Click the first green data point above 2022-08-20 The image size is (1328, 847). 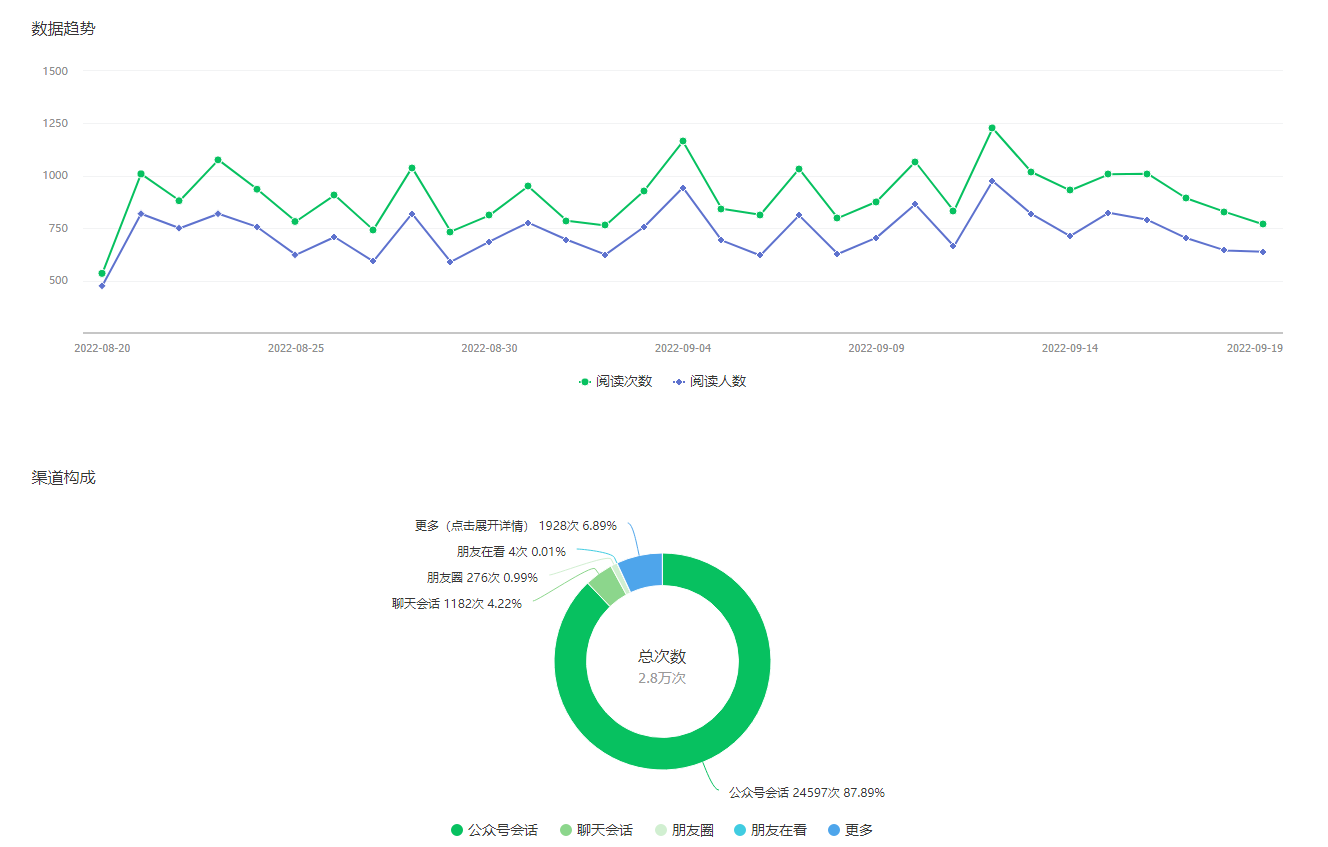[x=102, y=273]
